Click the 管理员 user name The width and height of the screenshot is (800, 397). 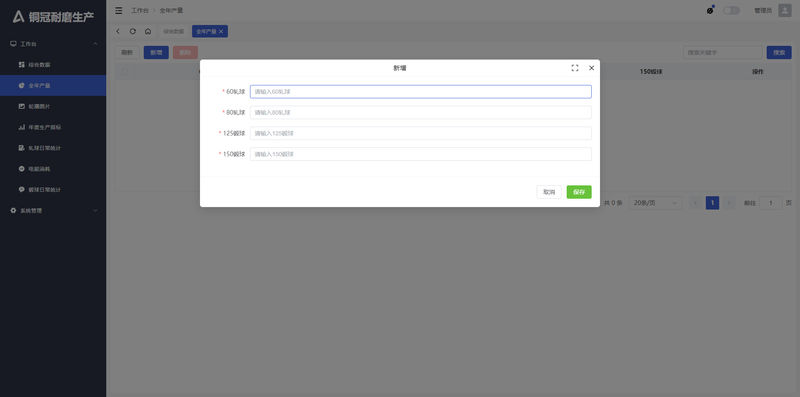763,10
